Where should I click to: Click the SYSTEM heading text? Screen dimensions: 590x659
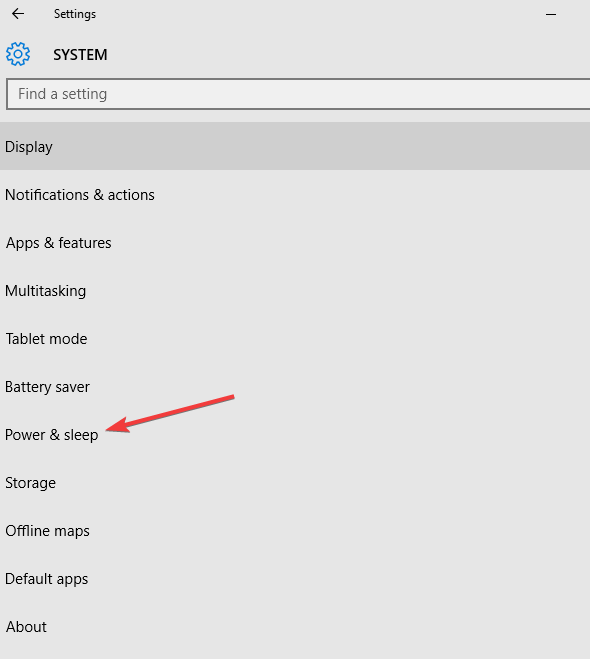(x=80, y=55)
